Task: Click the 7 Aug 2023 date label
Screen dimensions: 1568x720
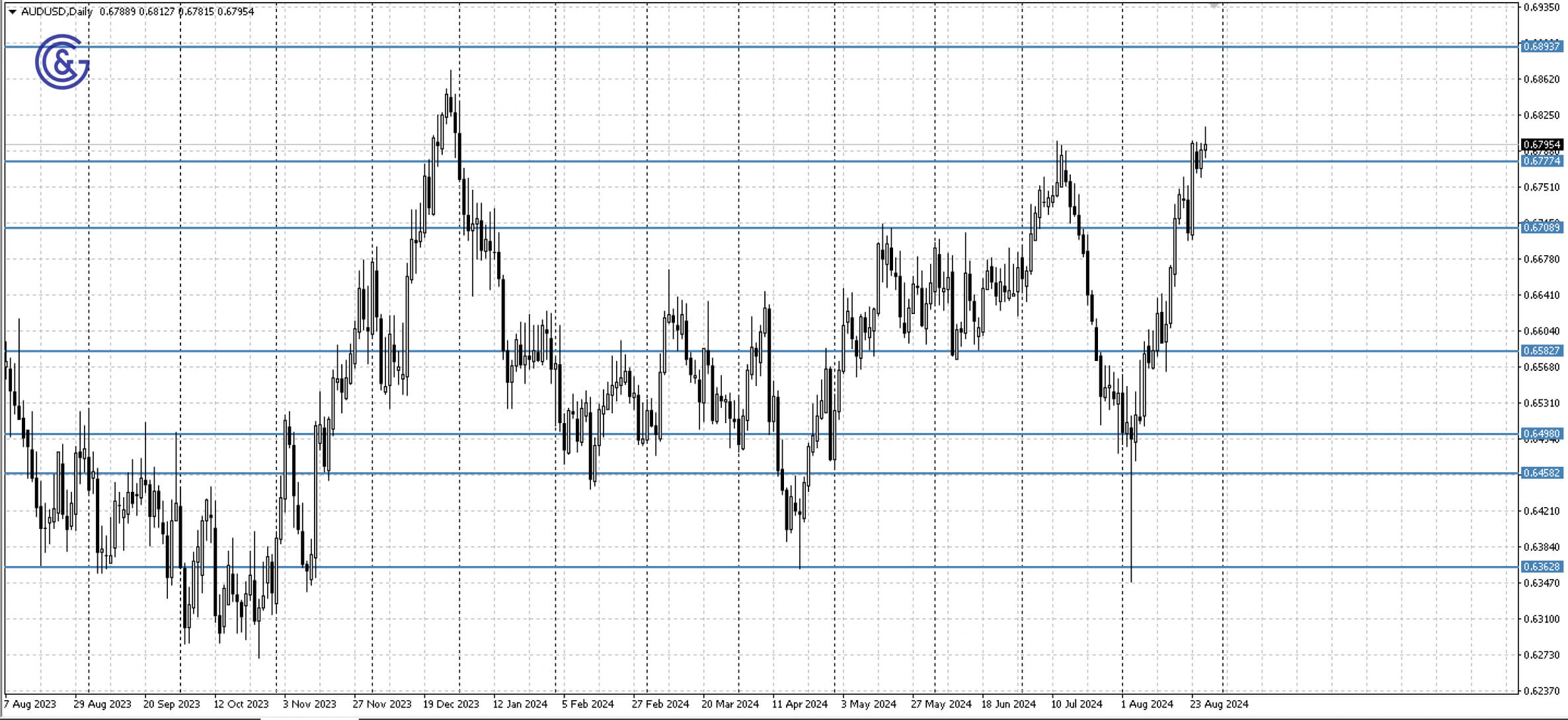Action: 31,704
